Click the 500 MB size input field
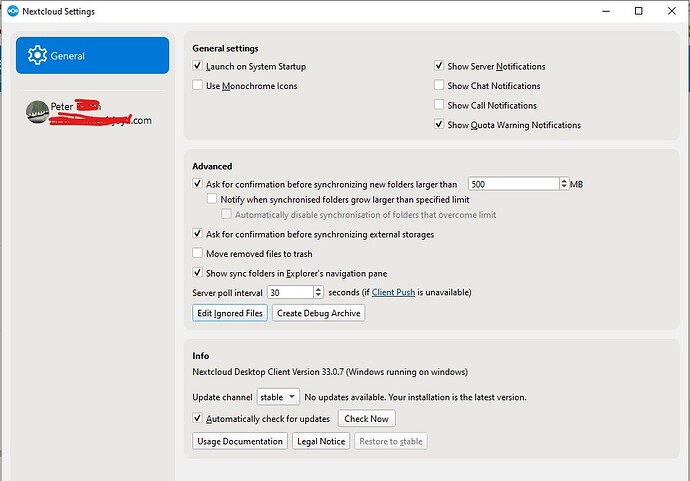The height and width of the screenshot is (481, 690). [x=514, y=184]
